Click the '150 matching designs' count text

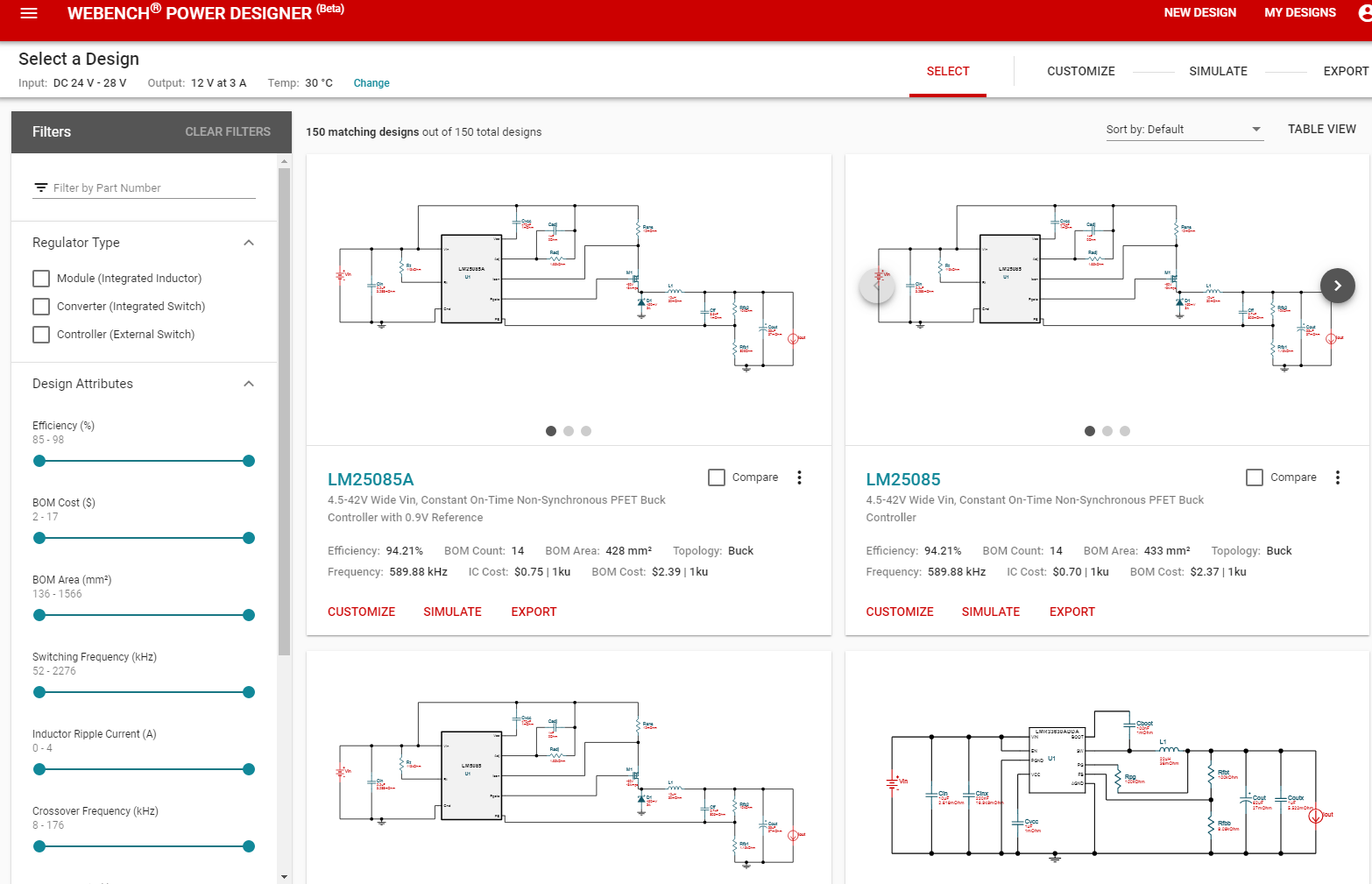pos(363,132)
